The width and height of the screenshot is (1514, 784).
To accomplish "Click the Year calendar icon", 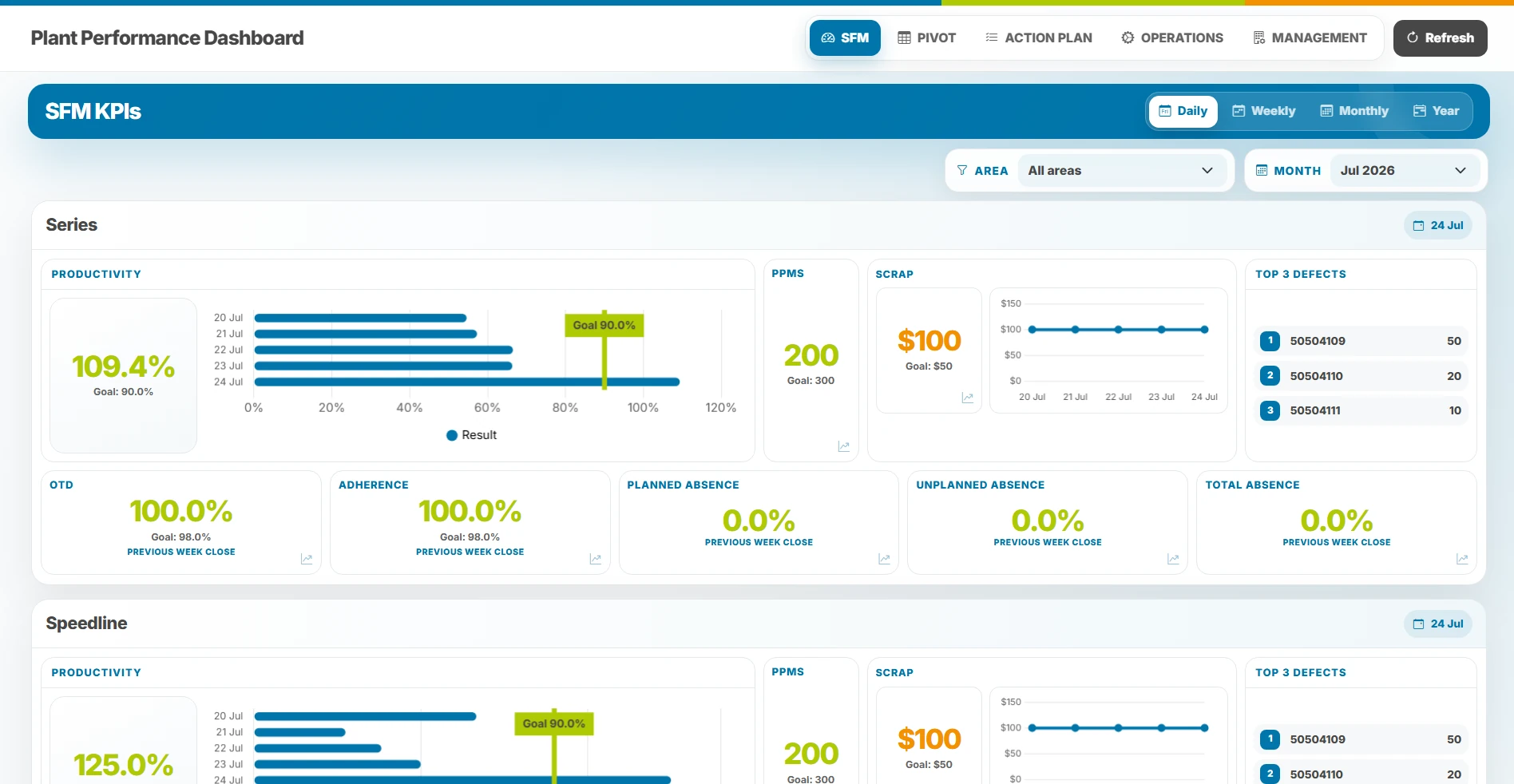I will (1420, 111).
